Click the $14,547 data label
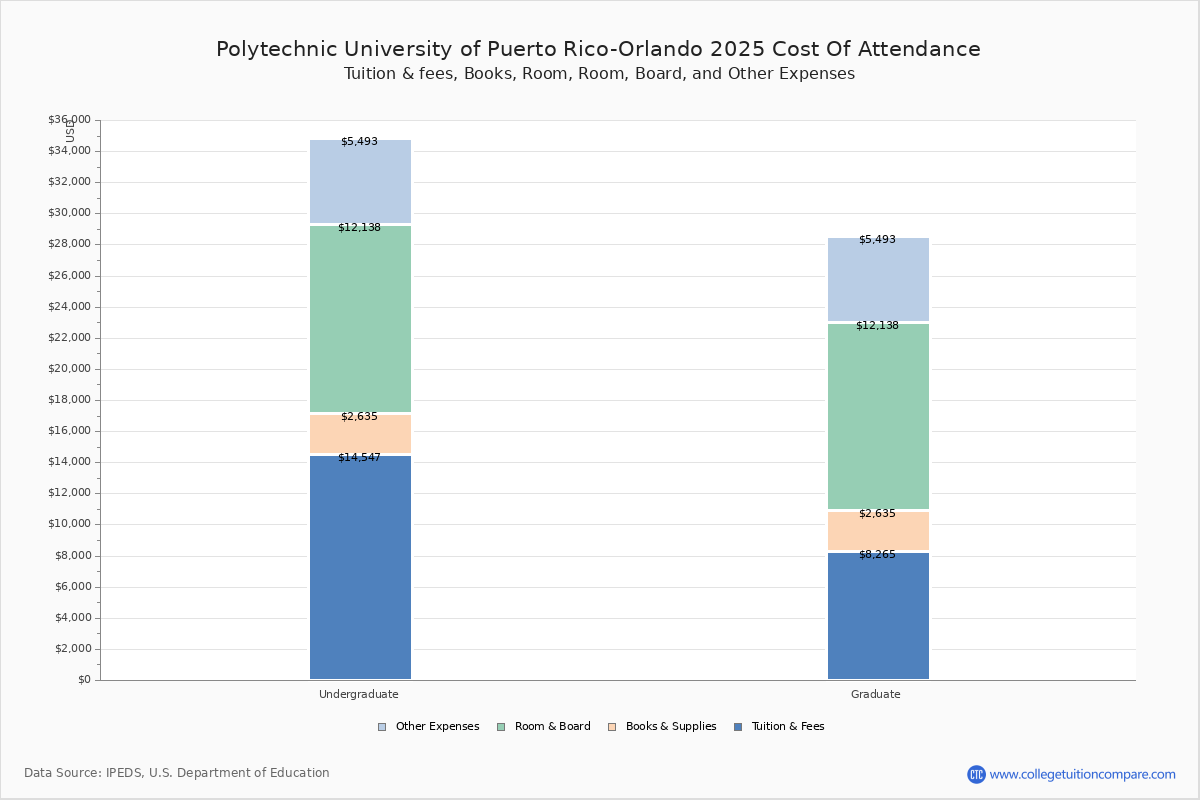 pos(359,458)
